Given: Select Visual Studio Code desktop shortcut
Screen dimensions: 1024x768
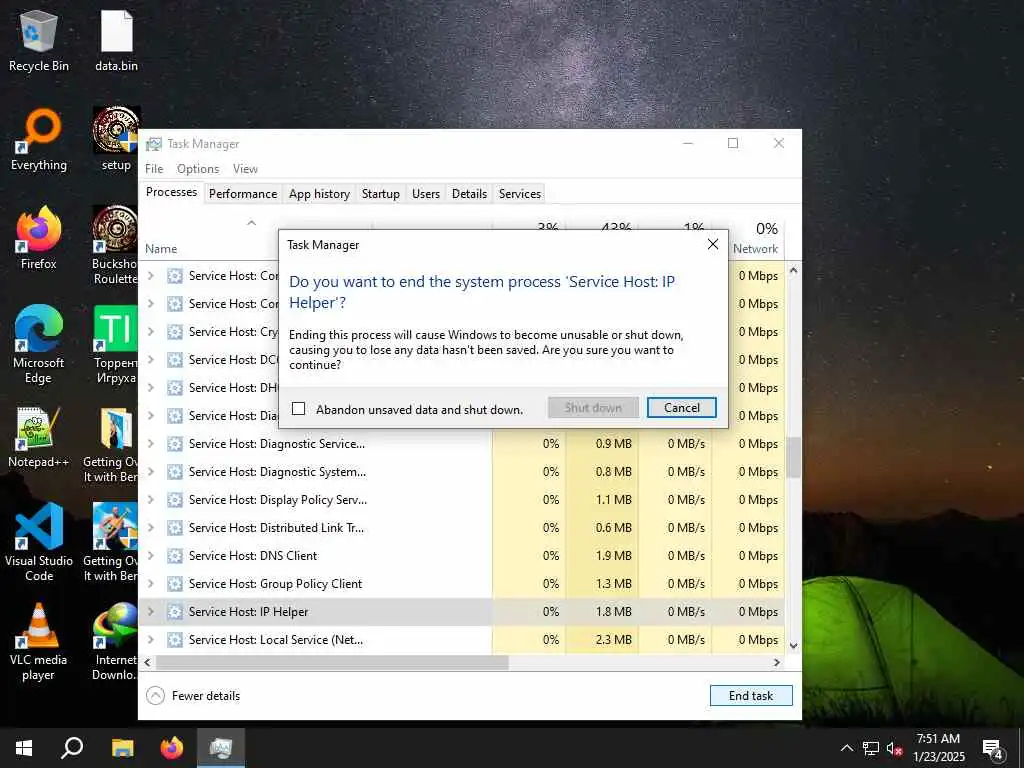Looking at the screenshot, I should (39, 542).
